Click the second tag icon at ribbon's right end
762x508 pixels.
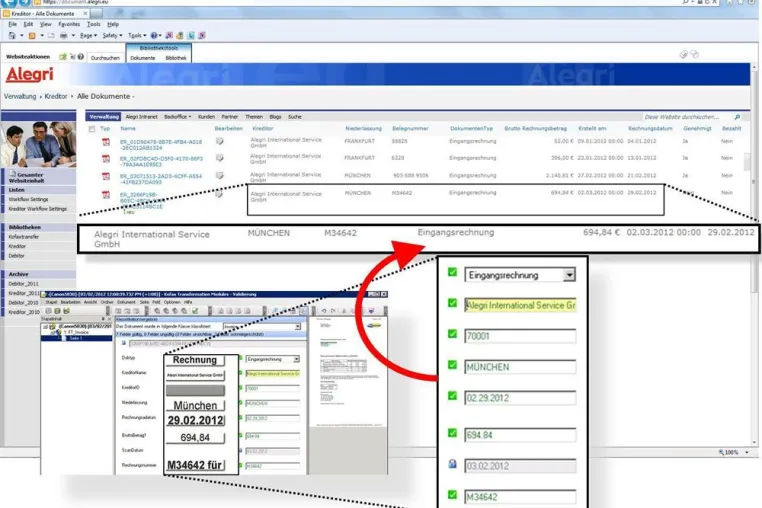click(694, 54)
